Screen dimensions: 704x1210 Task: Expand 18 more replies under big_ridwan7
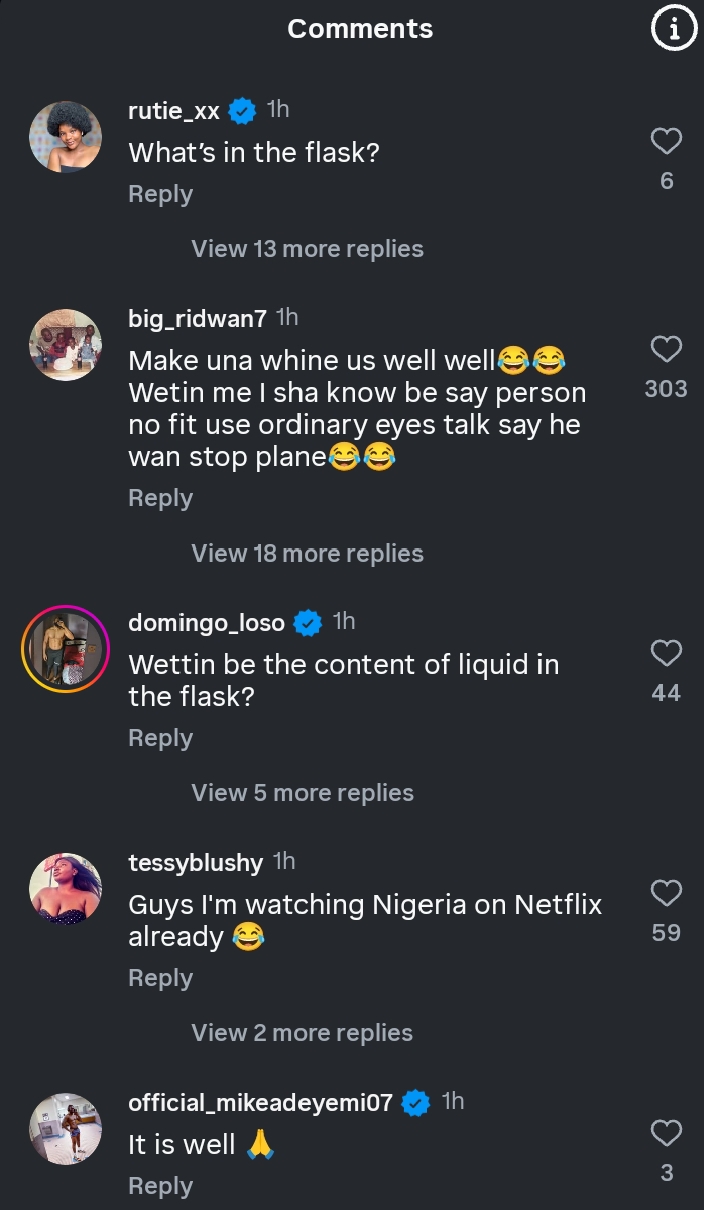click(x=307, y=553)
